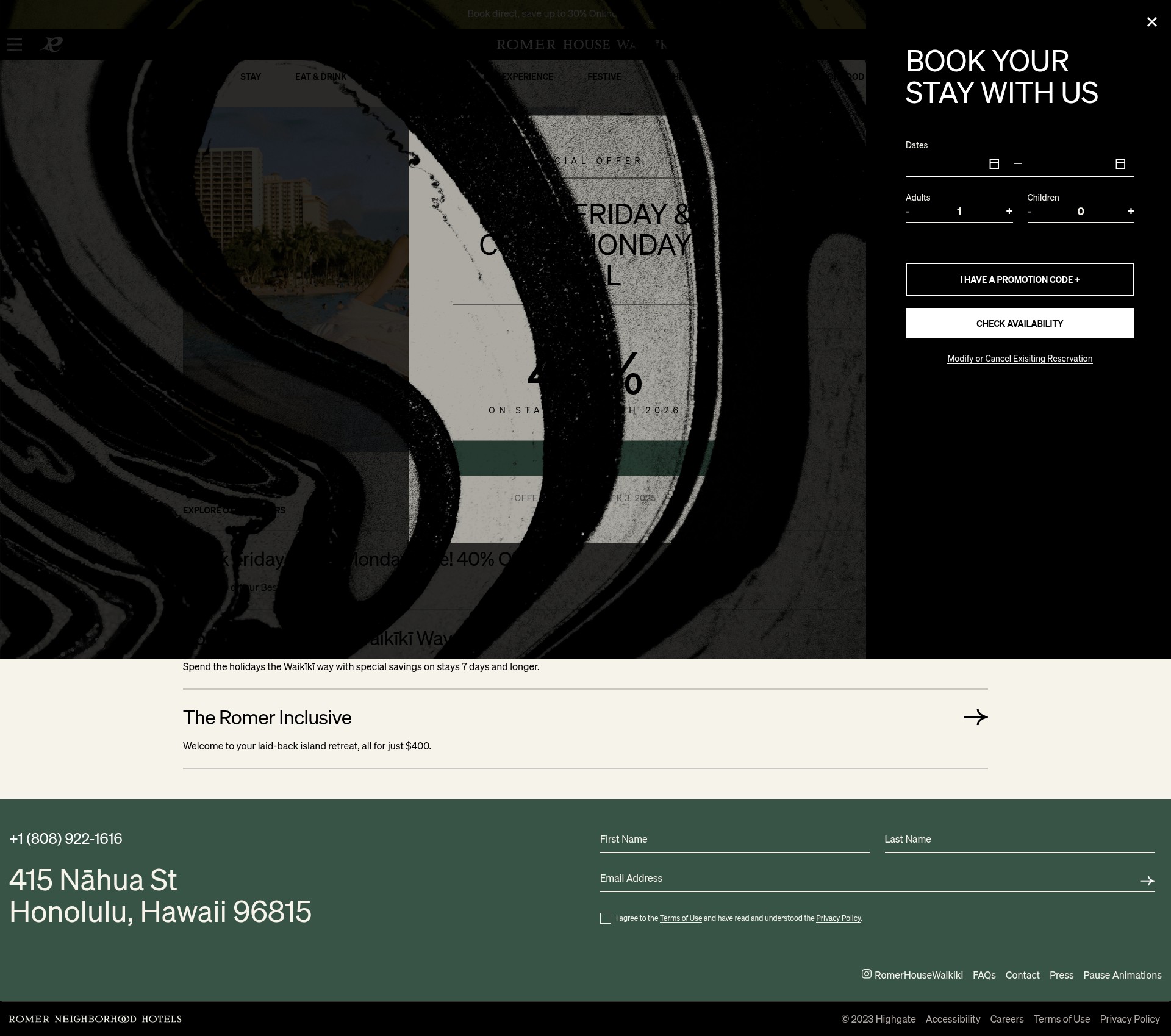Open The Romer Inclusive arrow icon

click(x=975, y=717)
